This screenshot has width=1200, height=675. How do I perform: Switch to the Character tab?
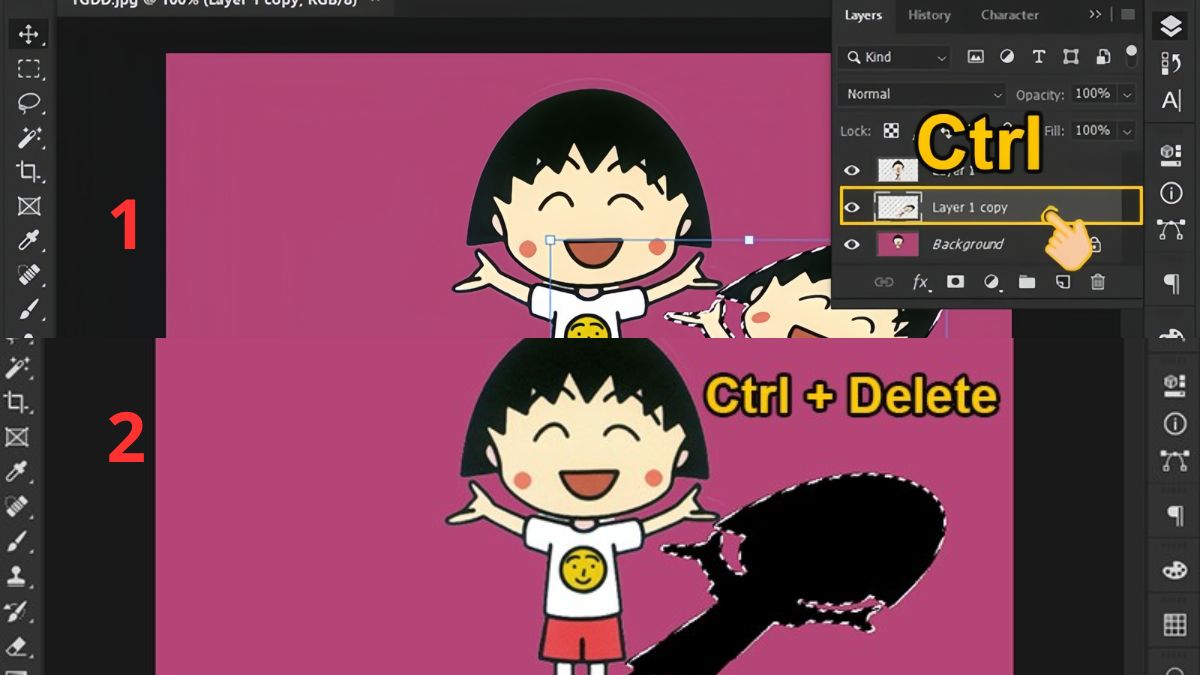[x=1009, y=15]
